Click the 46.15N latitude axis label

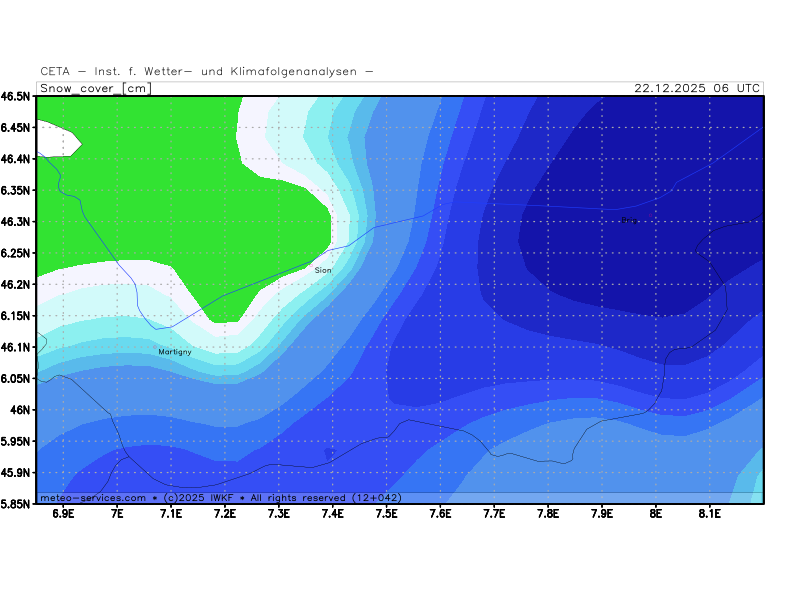click(16, 316)
